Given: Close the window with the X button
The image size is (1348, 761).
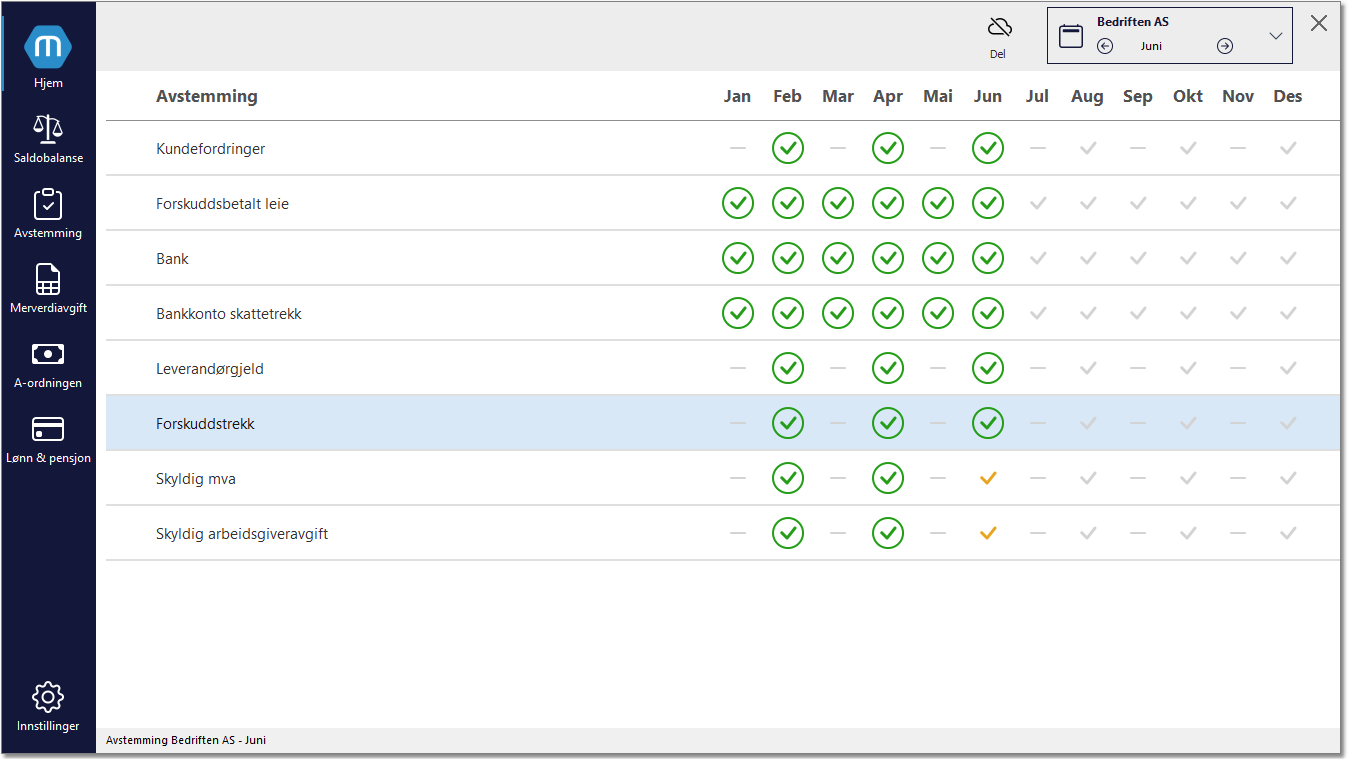Looking at the screenshot, I should (1319, 23).
